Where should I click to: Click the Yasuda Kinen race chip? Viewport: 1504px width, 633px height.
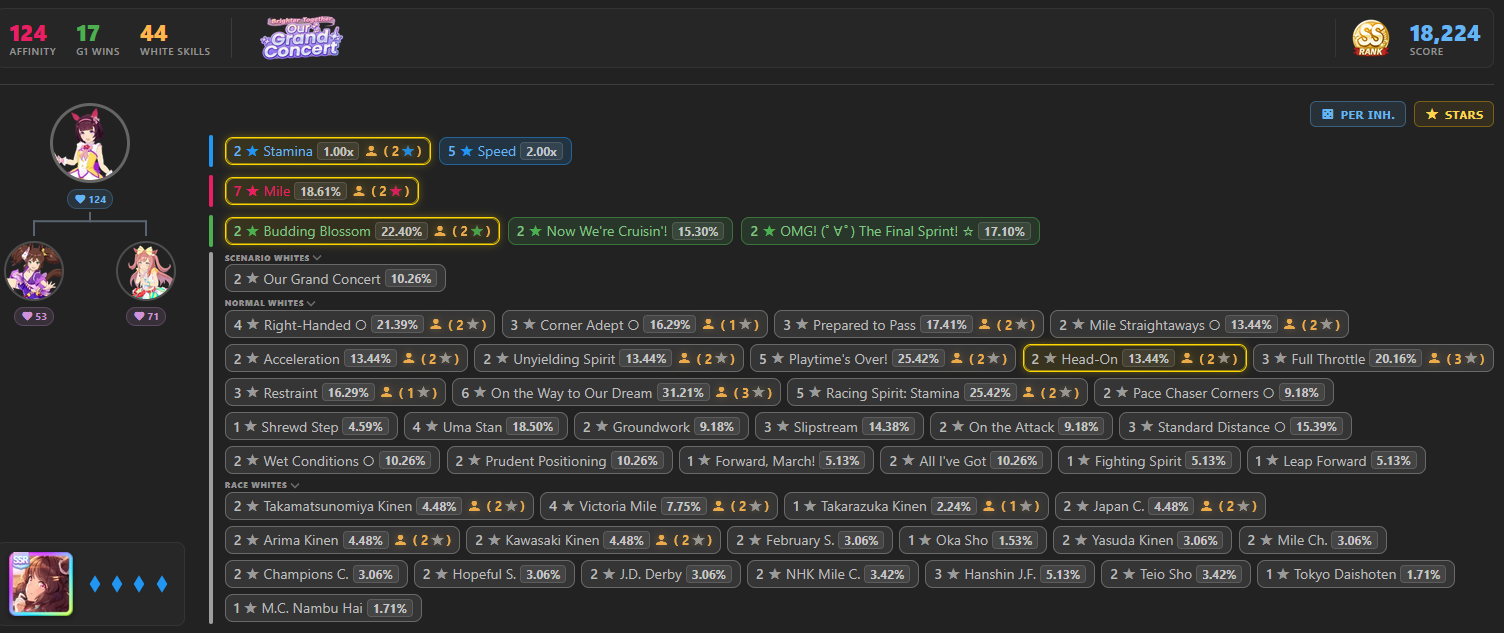[x=1143, y=540]
